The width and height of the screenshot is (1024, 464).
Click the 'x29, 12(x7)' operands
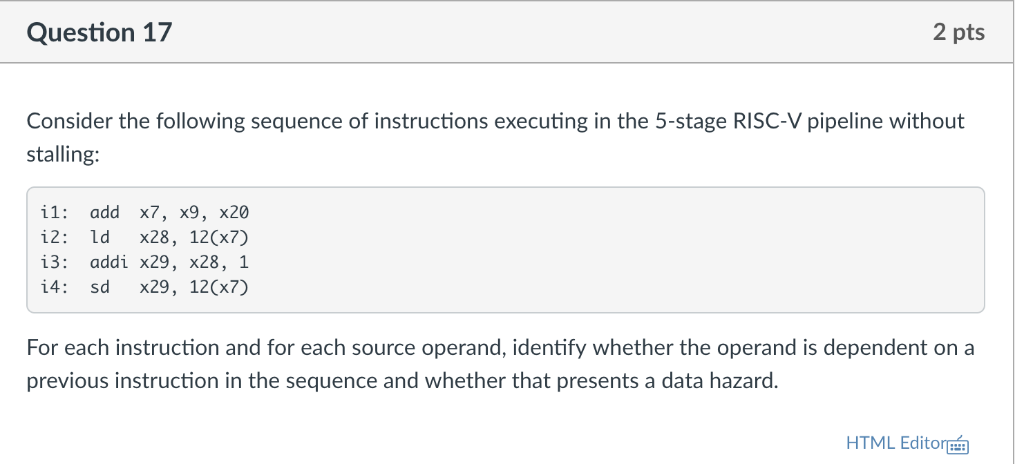(194, 287)
